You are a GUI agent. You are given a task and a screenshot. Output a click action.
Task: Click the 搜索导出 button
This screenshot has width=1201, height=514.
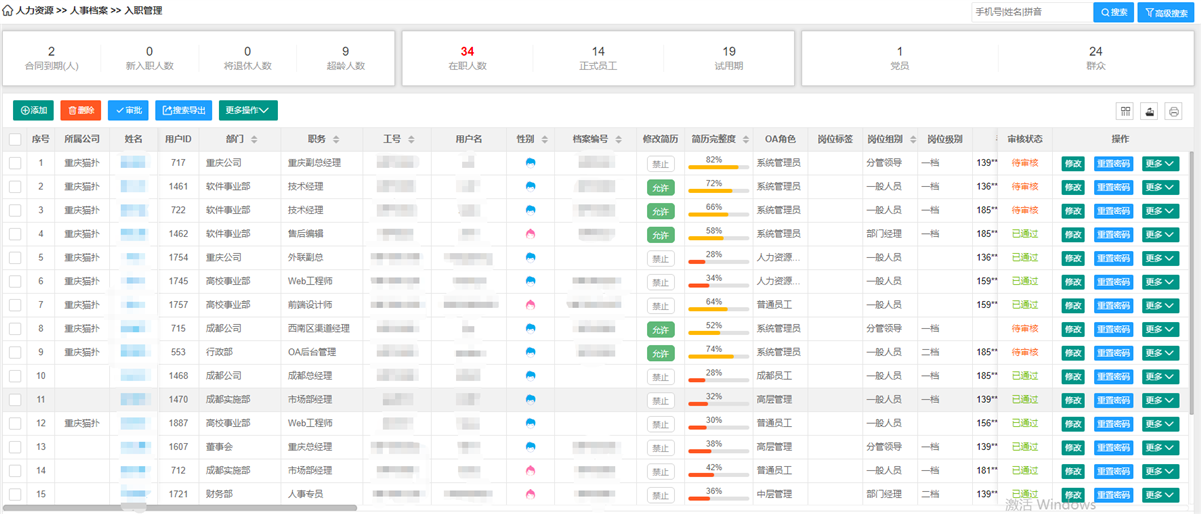pos(184,110)
